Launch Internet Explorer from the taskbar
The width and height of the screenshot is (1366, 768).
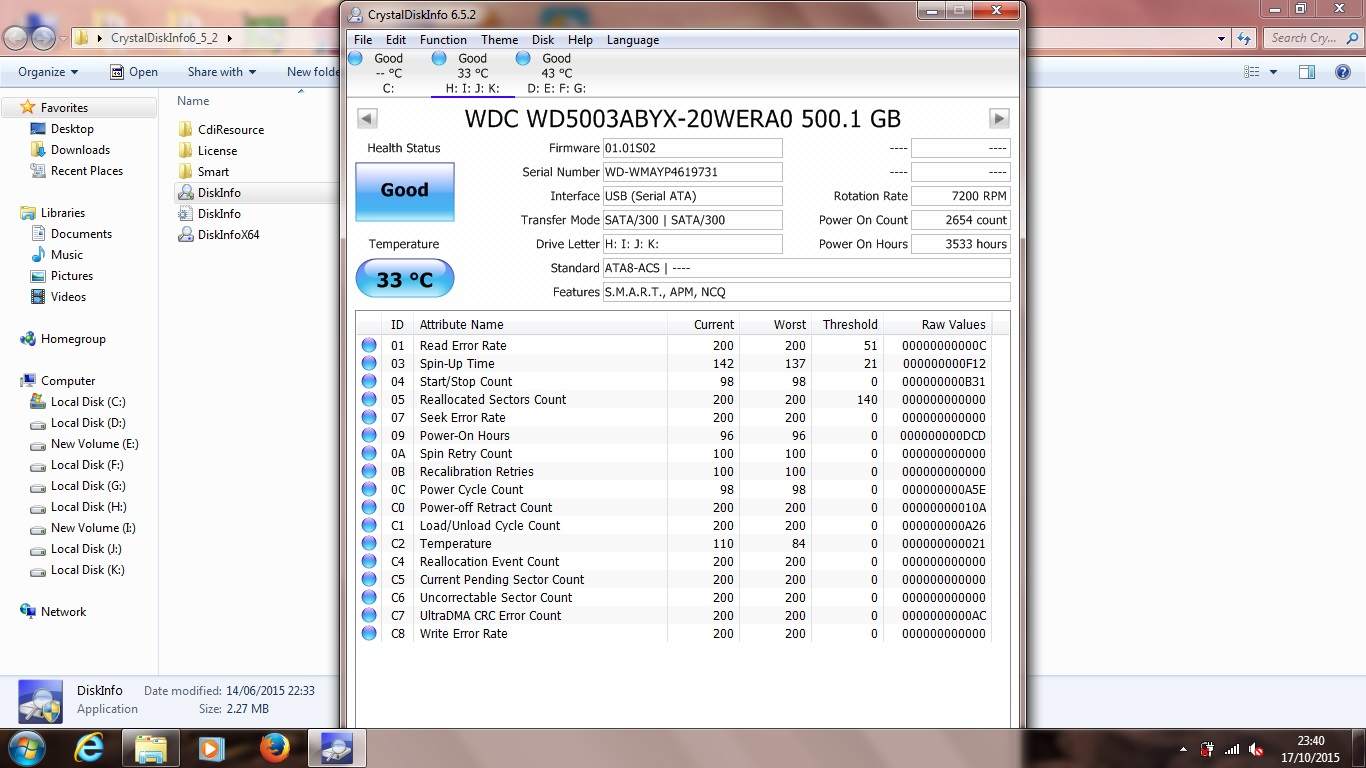(x=89, y=747)
